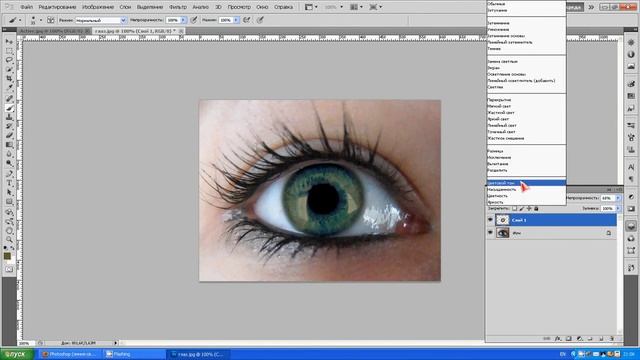Image resolution: width=640 pixels, height=360 pixels.
Task: Open the Paragraph panel icon in right dock
Action: [x=631, y=179]
